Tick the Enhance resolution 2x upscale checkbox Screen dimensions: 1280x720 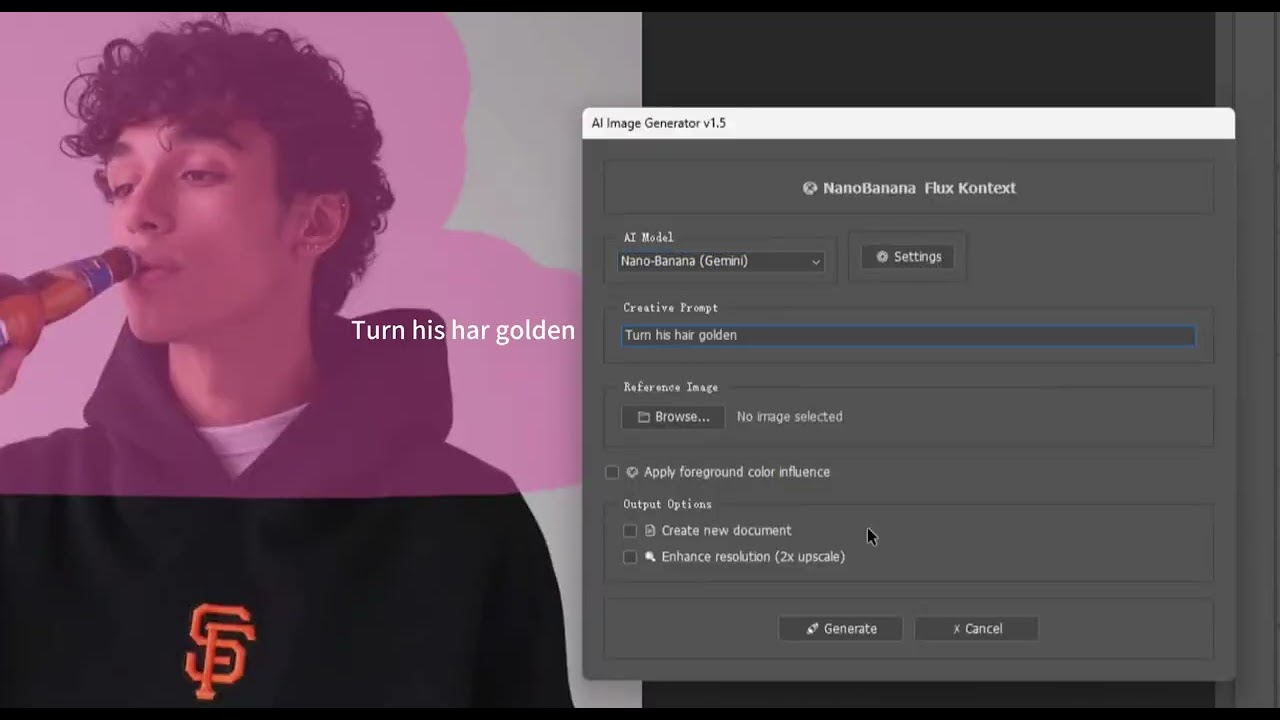(x=630, y=557)
